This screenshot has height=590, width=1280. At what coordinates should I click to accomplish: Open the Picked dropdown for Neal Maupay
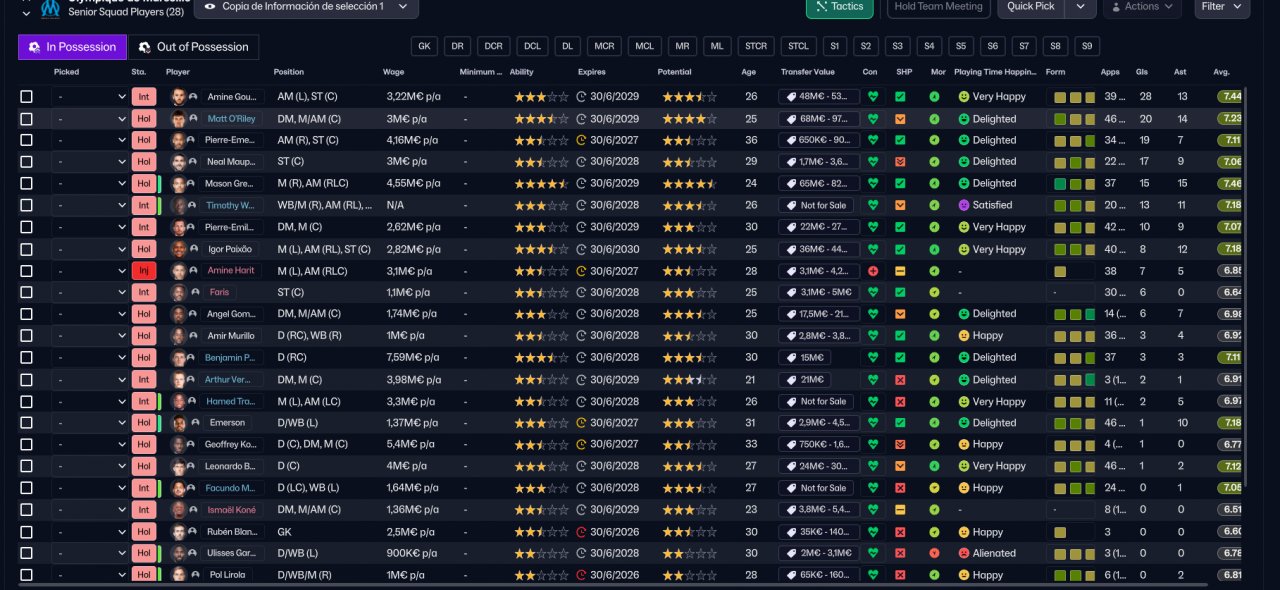[90, 162]
